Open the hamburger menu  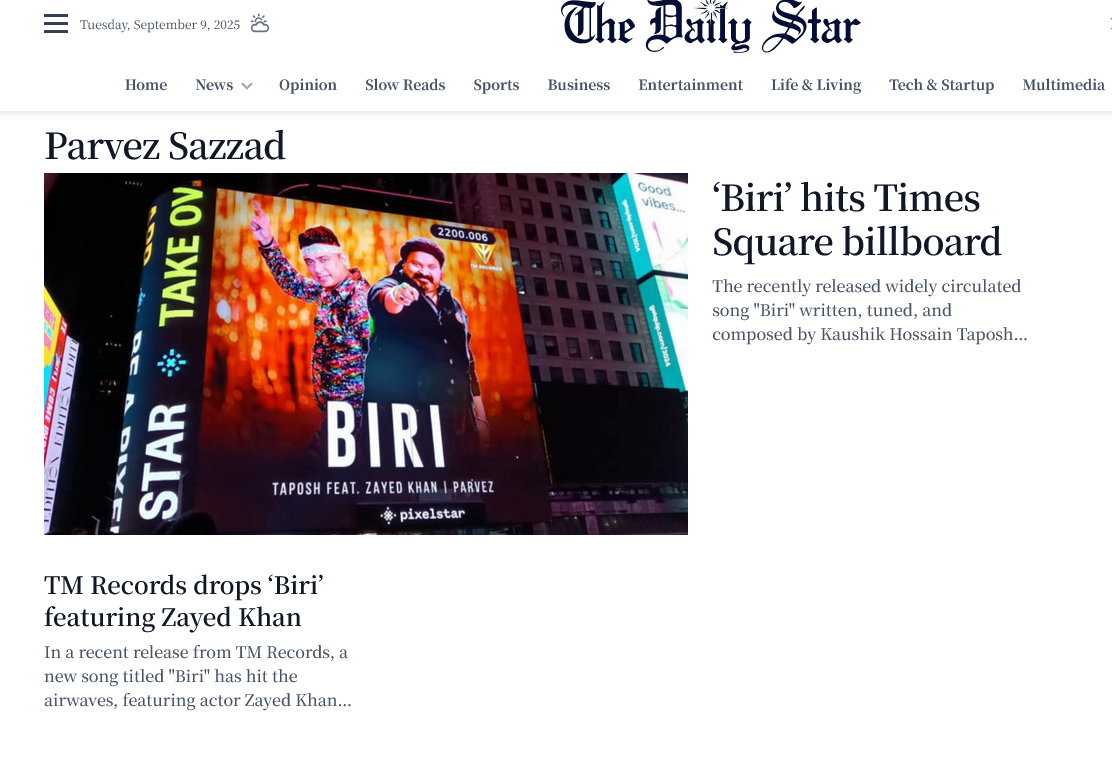point(56,24)
